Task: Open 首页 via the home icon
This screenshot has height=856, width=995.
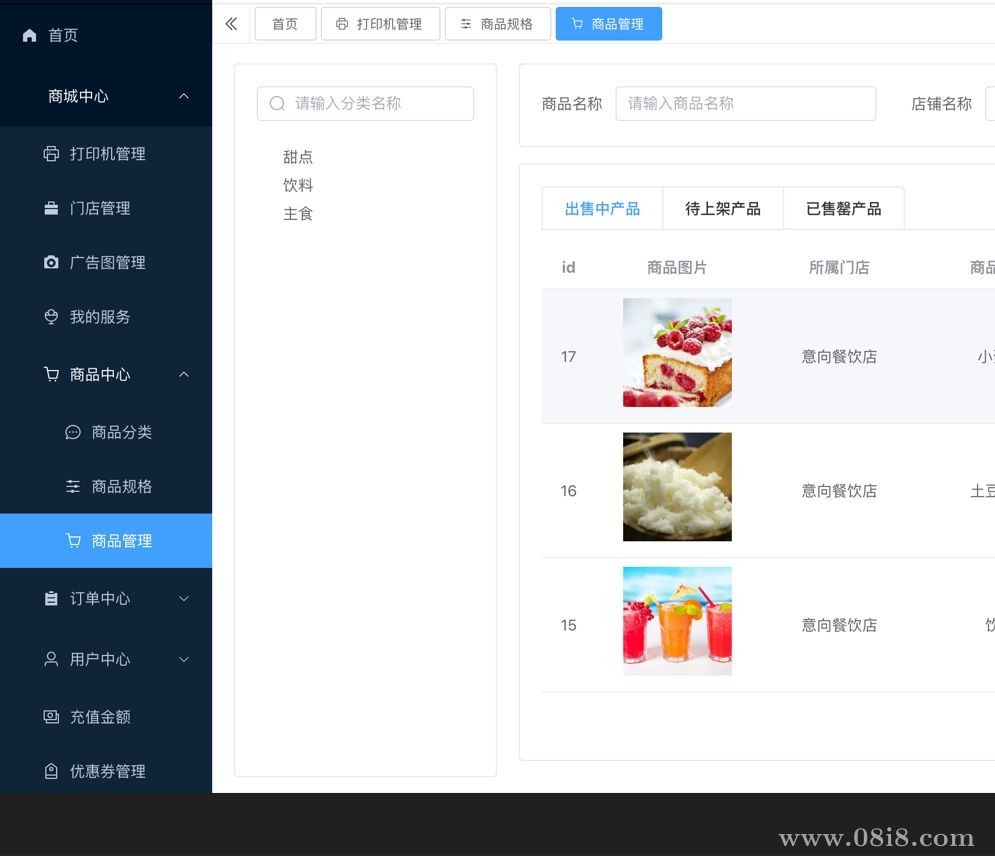Action: pos(29,35)
